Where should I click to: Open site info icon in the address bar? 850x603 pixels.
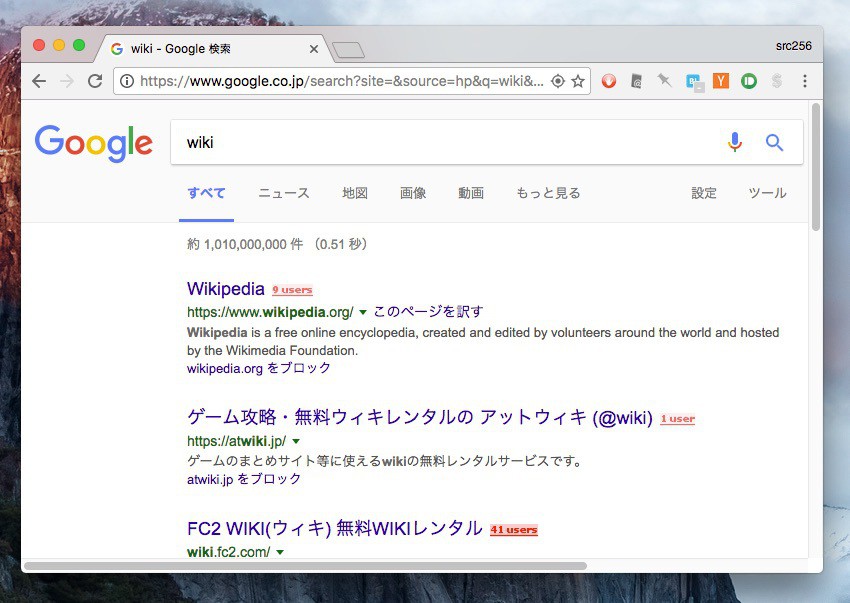pyautogui.click(x=127, y=81)
